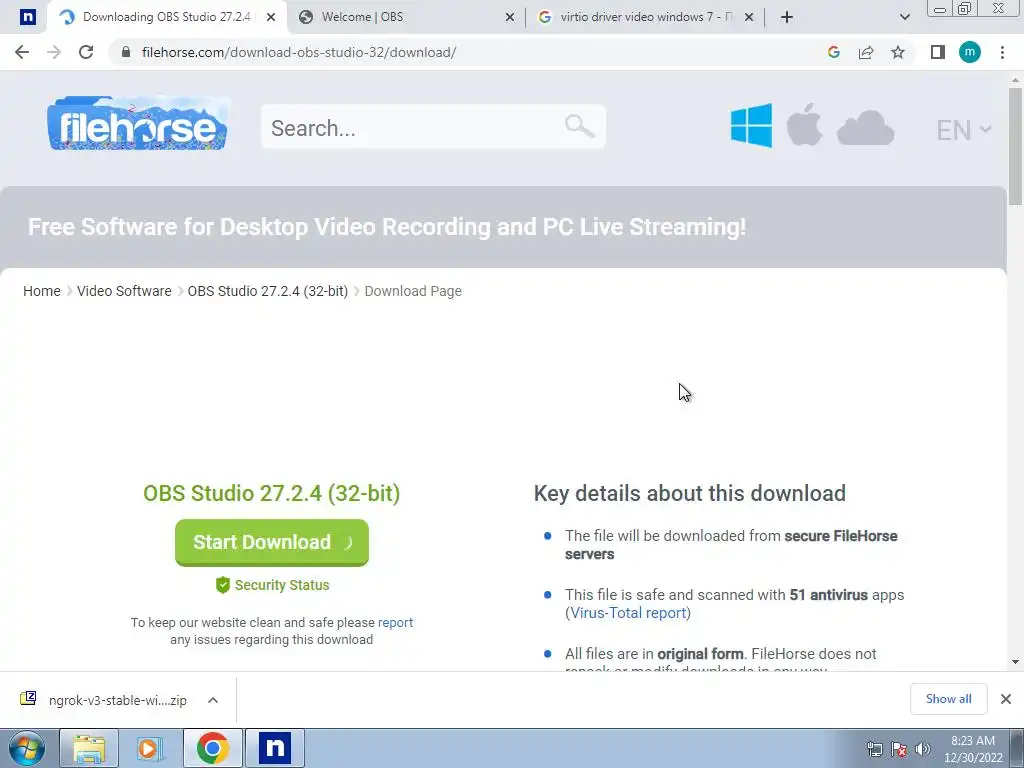Screen dimensions: 1024x768
Task: Open the profile avatar 'm'
Action: coord(970,52)
